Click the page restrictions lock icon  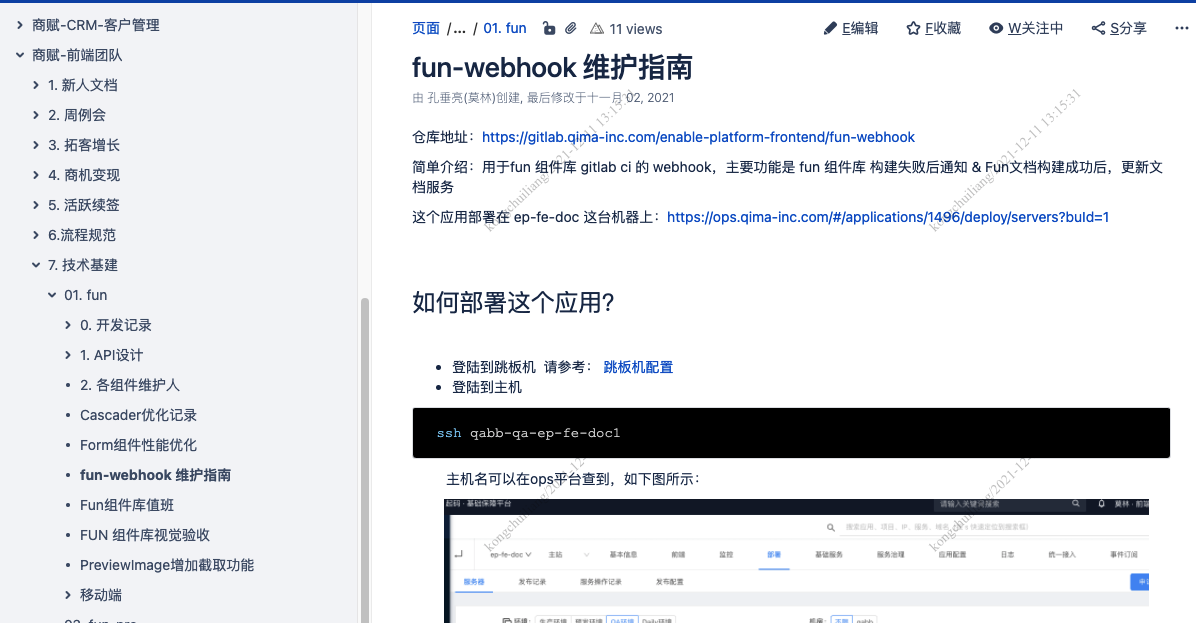point(548,28)
